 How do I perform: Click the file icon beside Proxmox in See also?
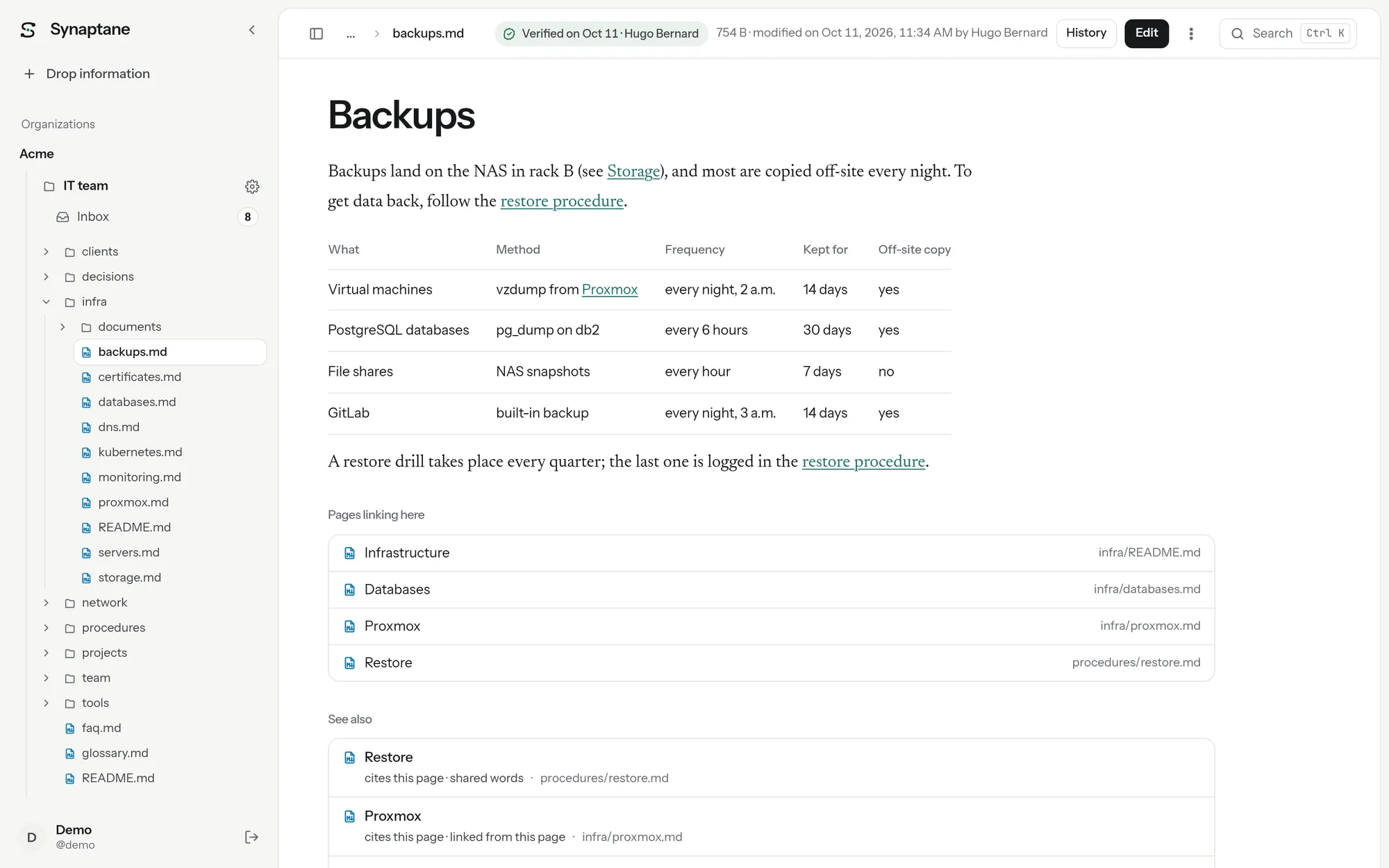coord(350,816)
